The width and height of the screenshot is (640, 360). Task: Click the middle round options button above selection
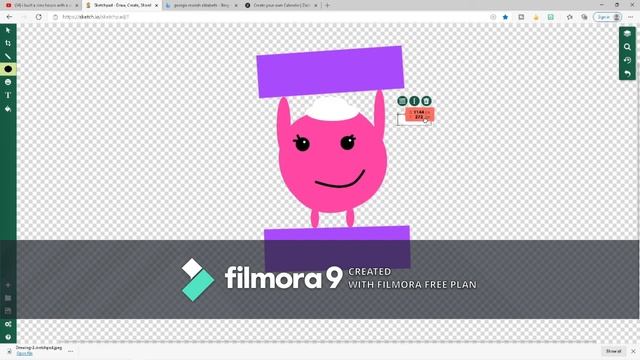pyautogui.click(x=414, y=101)
